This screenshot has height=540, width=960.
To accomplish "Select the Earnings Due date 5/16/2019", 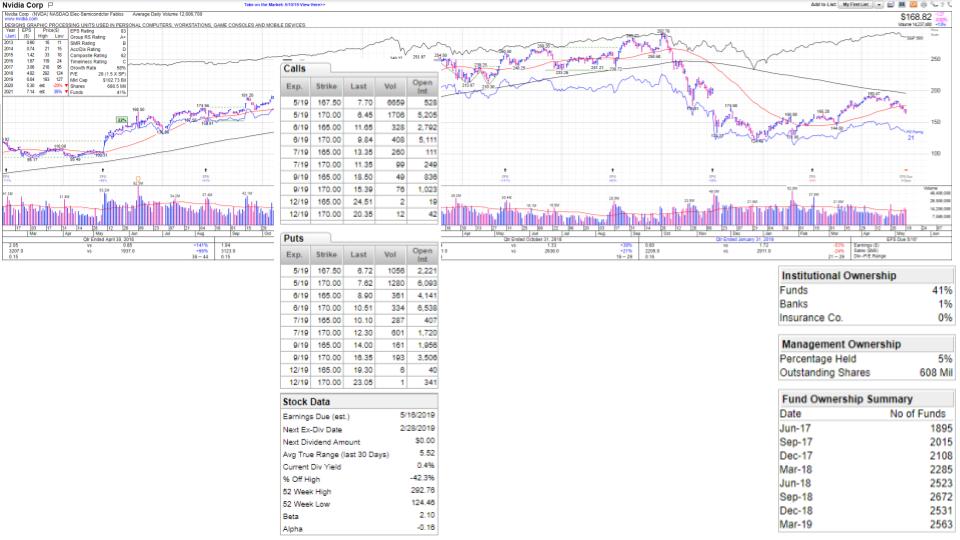I will click(417, 416).
